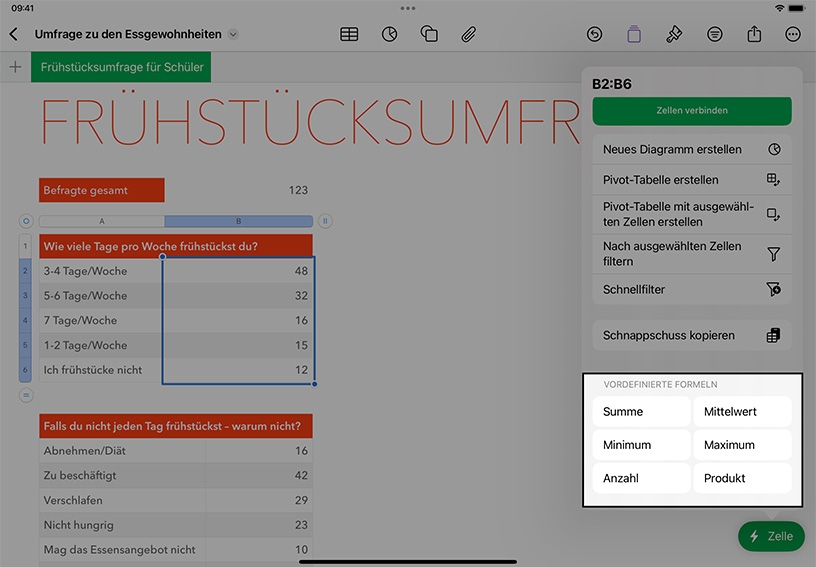The height and width of the screenshot is (567, 816).
Task: Select cell 1-2 Tage/Woche
Action: (101, 345)
